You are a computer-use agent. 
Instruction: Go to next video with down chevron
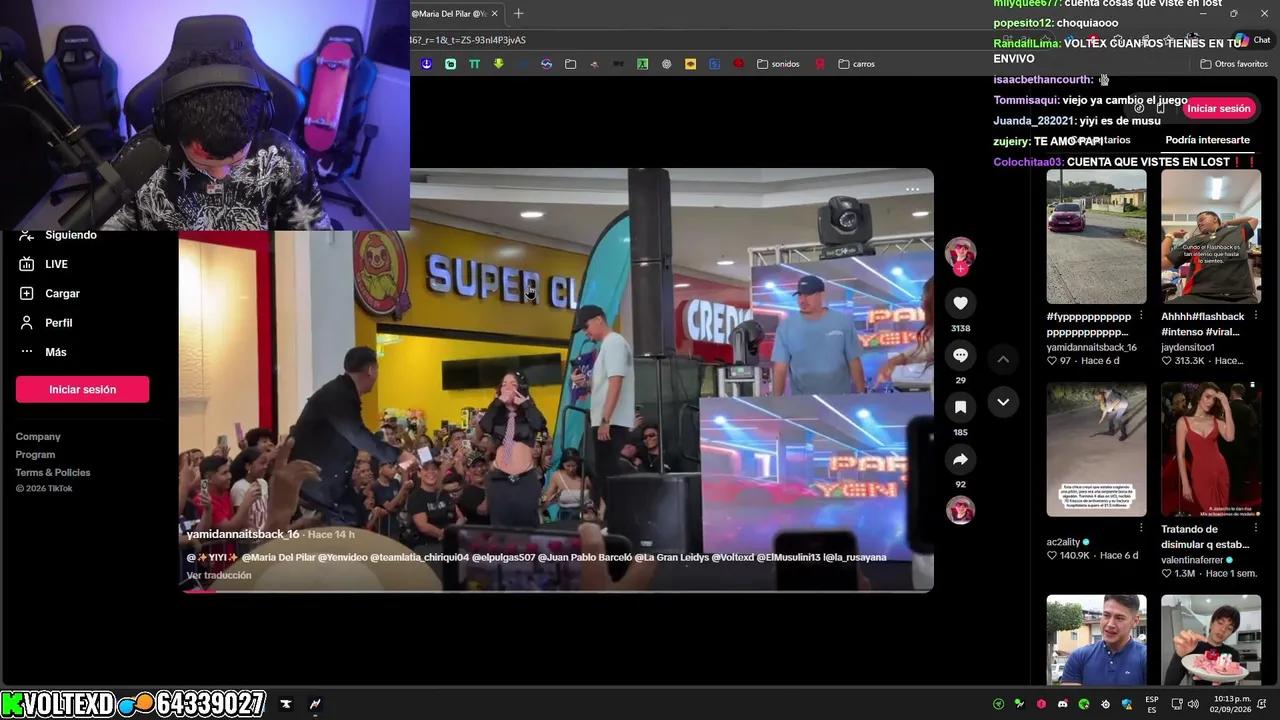coord(1003,402)
